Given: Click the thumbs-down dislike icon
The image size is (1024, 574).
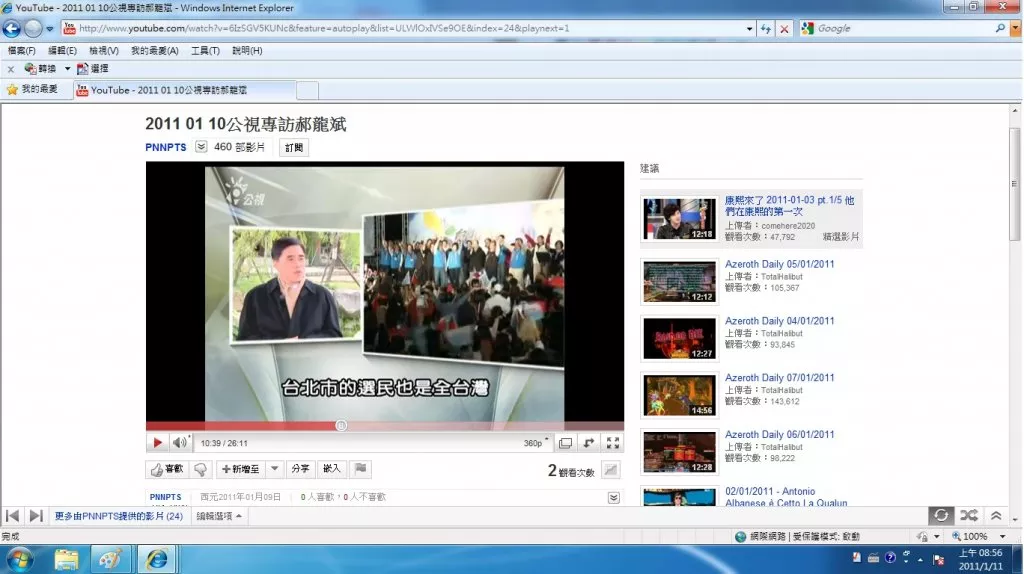Looking at the screenshot, I should (200, 469).
